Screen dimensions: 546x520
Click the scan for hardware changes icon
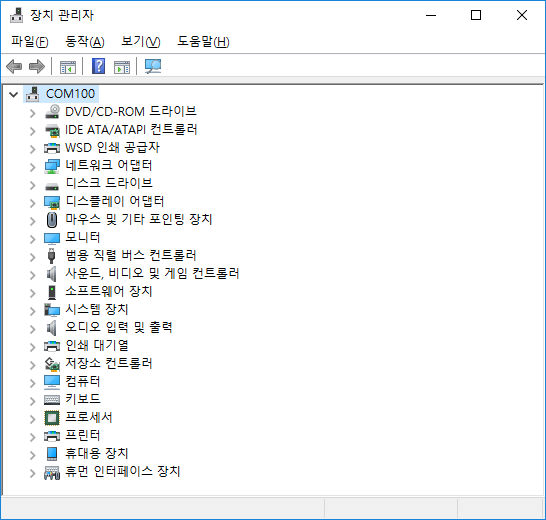pos(153,66)
